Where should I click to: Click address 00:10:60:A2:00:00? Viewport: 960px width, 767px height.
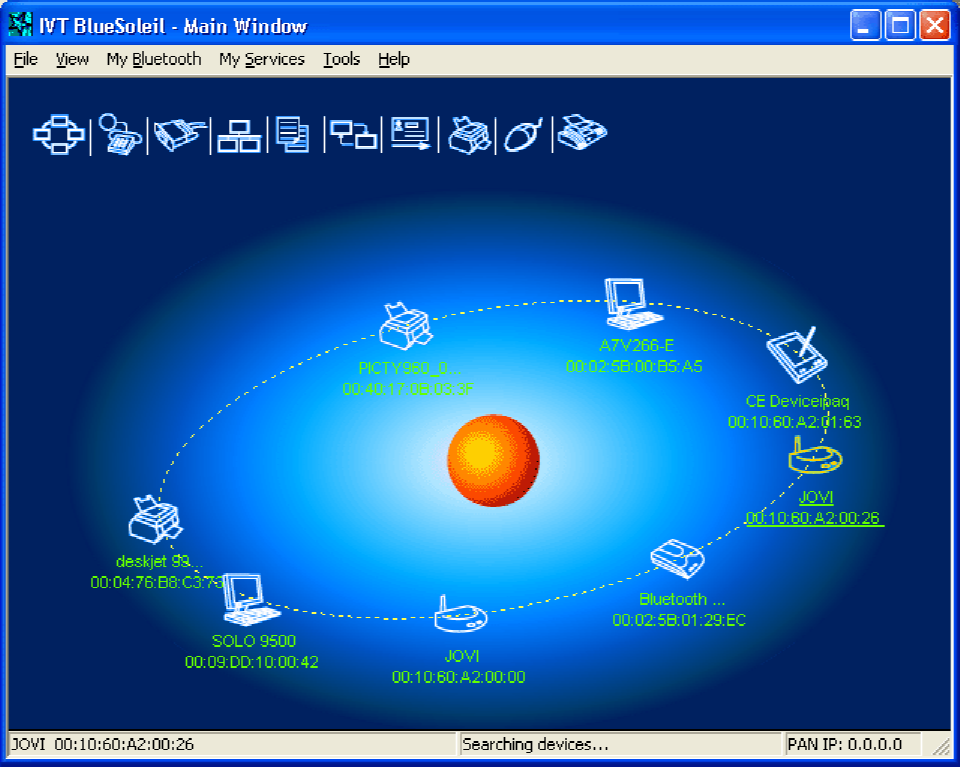(x=459, y=677)
